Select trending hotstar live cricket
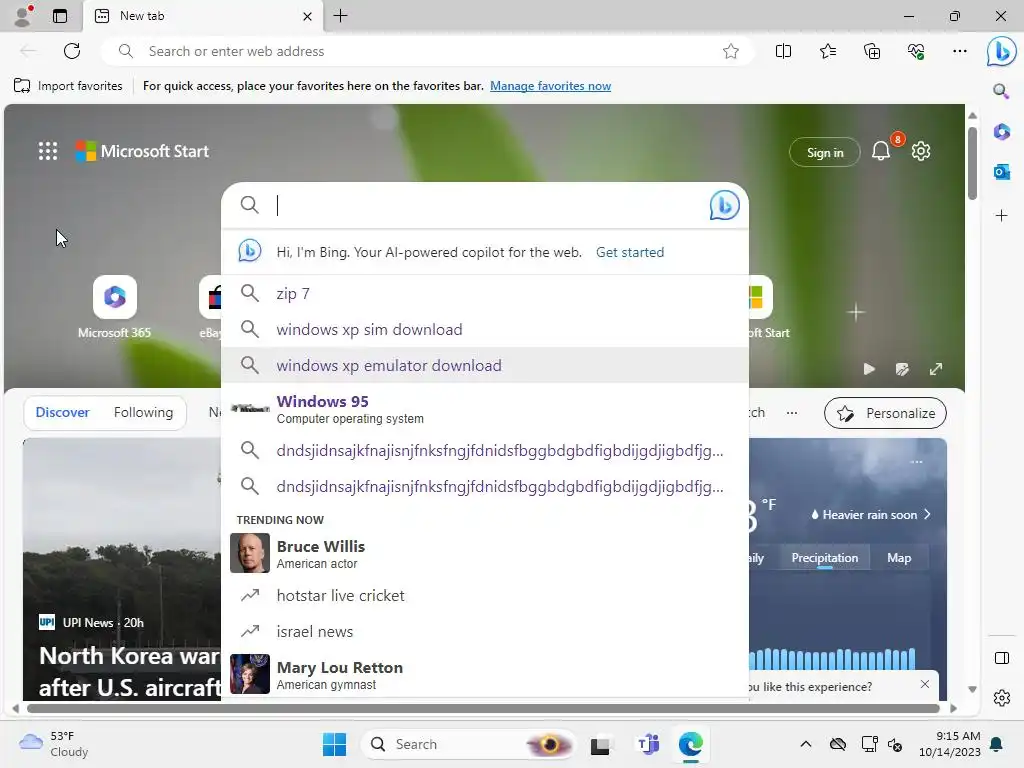Image resolution: width=1024 pixels, height=768 pixels. point(485,596)
